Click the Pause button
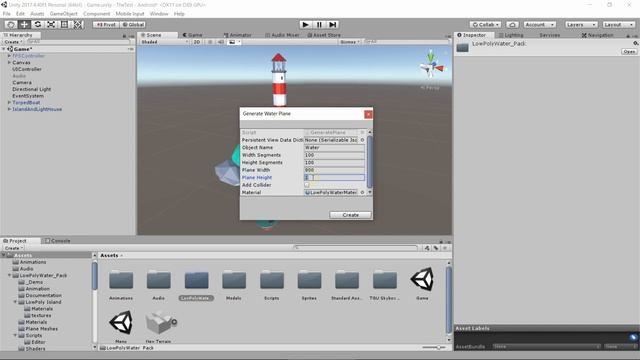 pos(319,24)
